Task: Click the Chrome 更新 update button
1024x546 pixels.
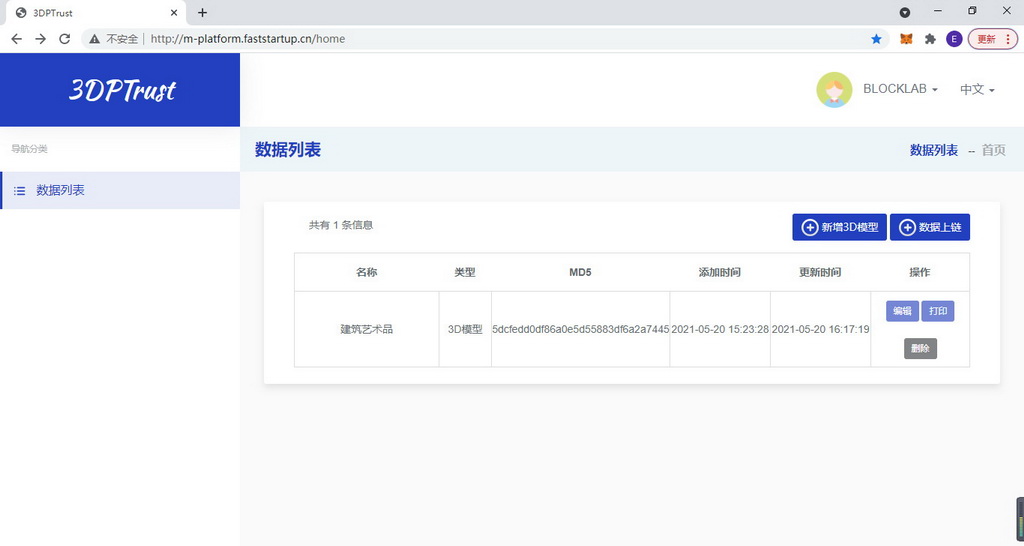Action: (x=992, y=39)
